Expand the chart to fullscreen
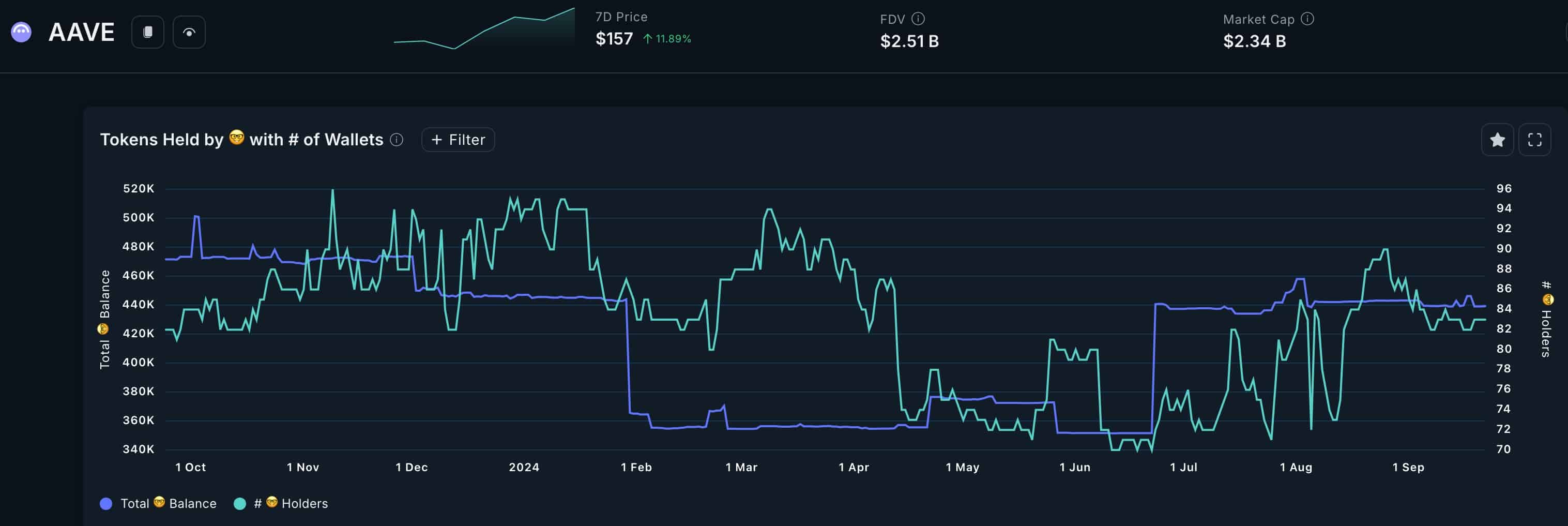 [x=1534, y=140]
